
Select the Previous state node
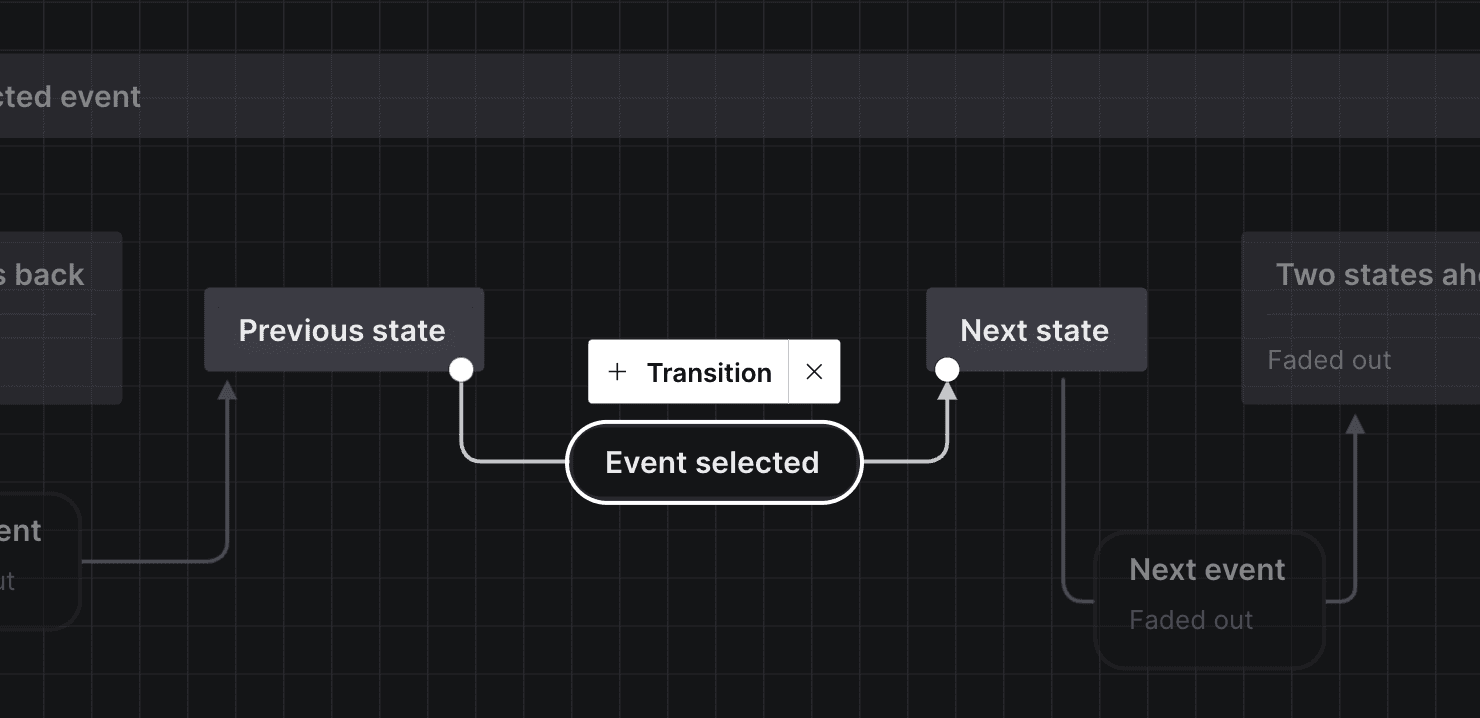pos(342,330)
